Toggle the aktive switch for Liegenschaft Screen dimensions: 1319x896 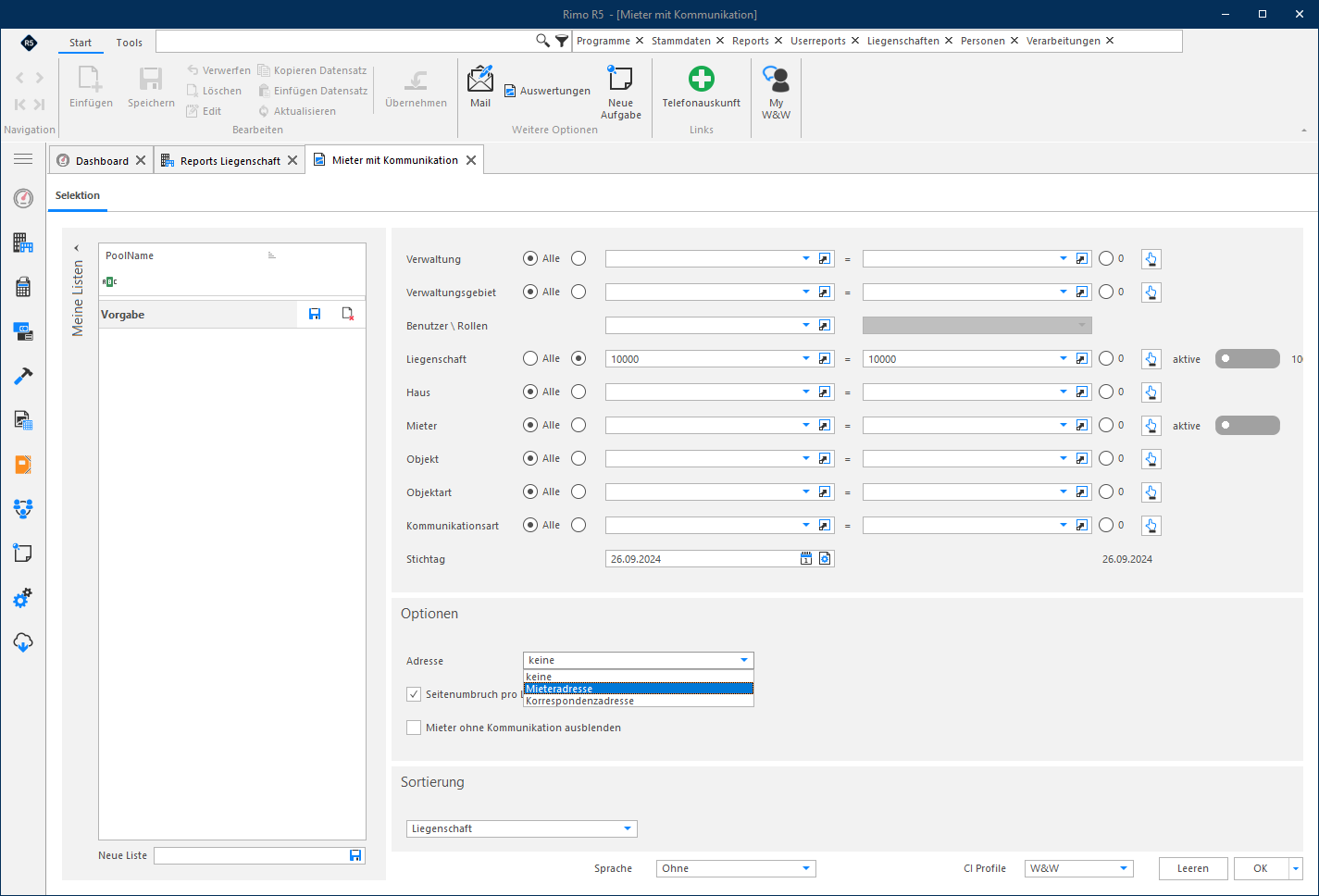[x=1247, y=358]
